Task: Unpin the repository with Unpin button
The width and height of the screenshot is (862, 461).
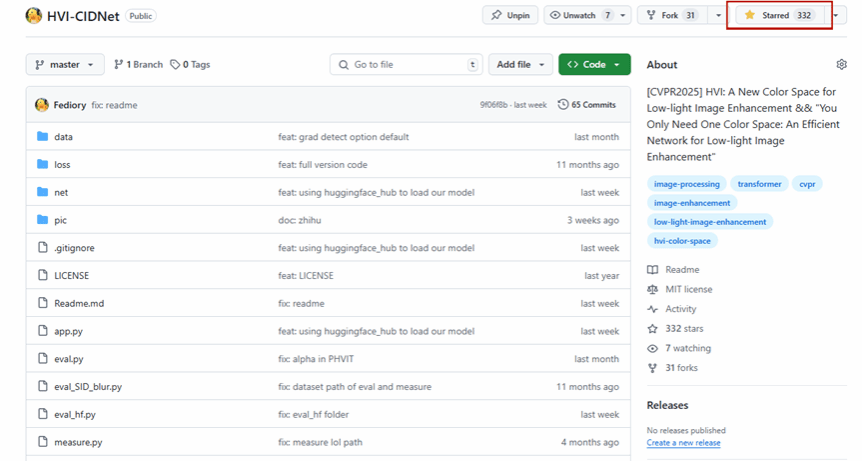Action: [x=510, y=16]
